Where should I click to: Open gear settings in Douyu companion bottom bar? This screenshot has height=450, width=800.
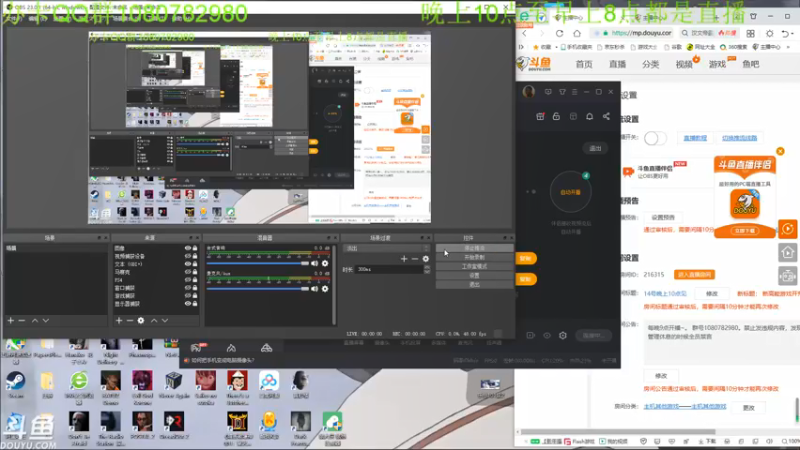pyautogui.click(x=563, y=335)
